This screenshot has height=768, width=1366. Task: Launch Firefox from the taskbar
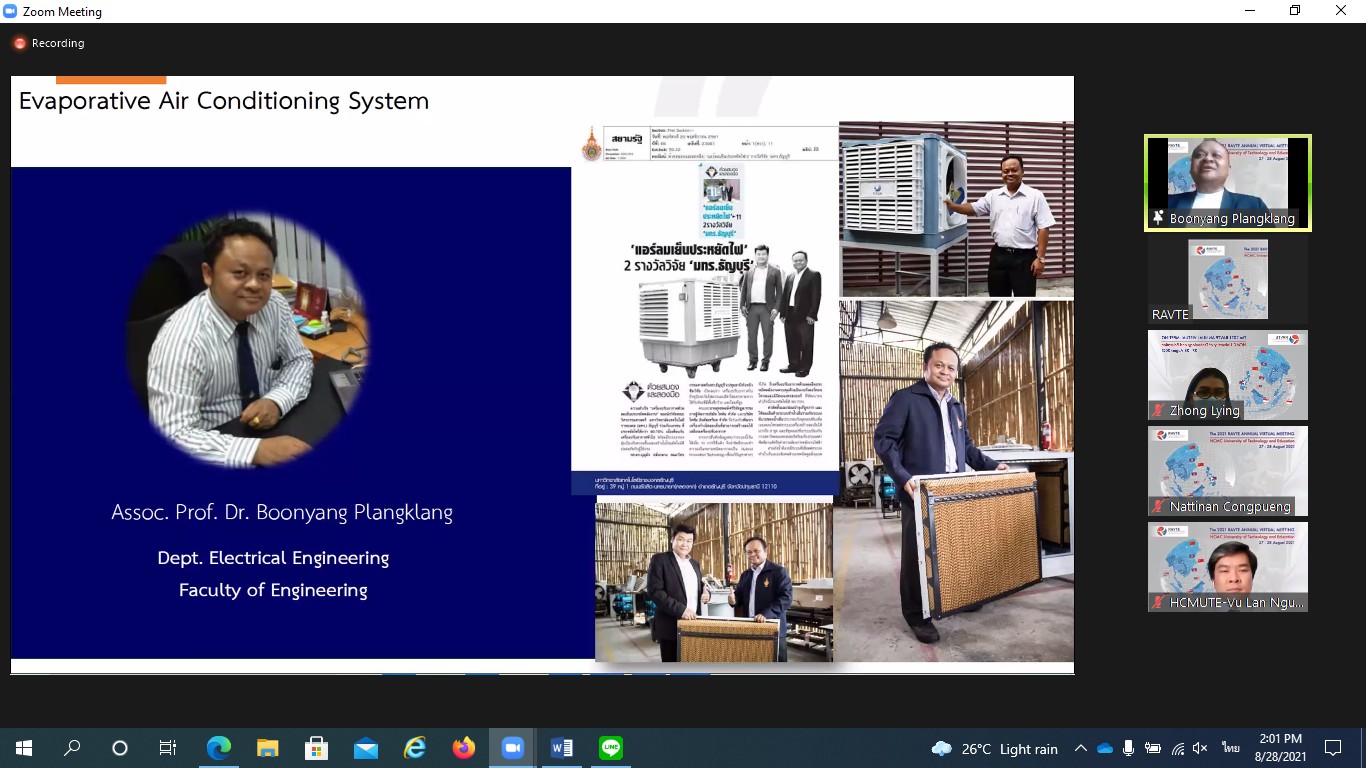(x=463, y=748)
